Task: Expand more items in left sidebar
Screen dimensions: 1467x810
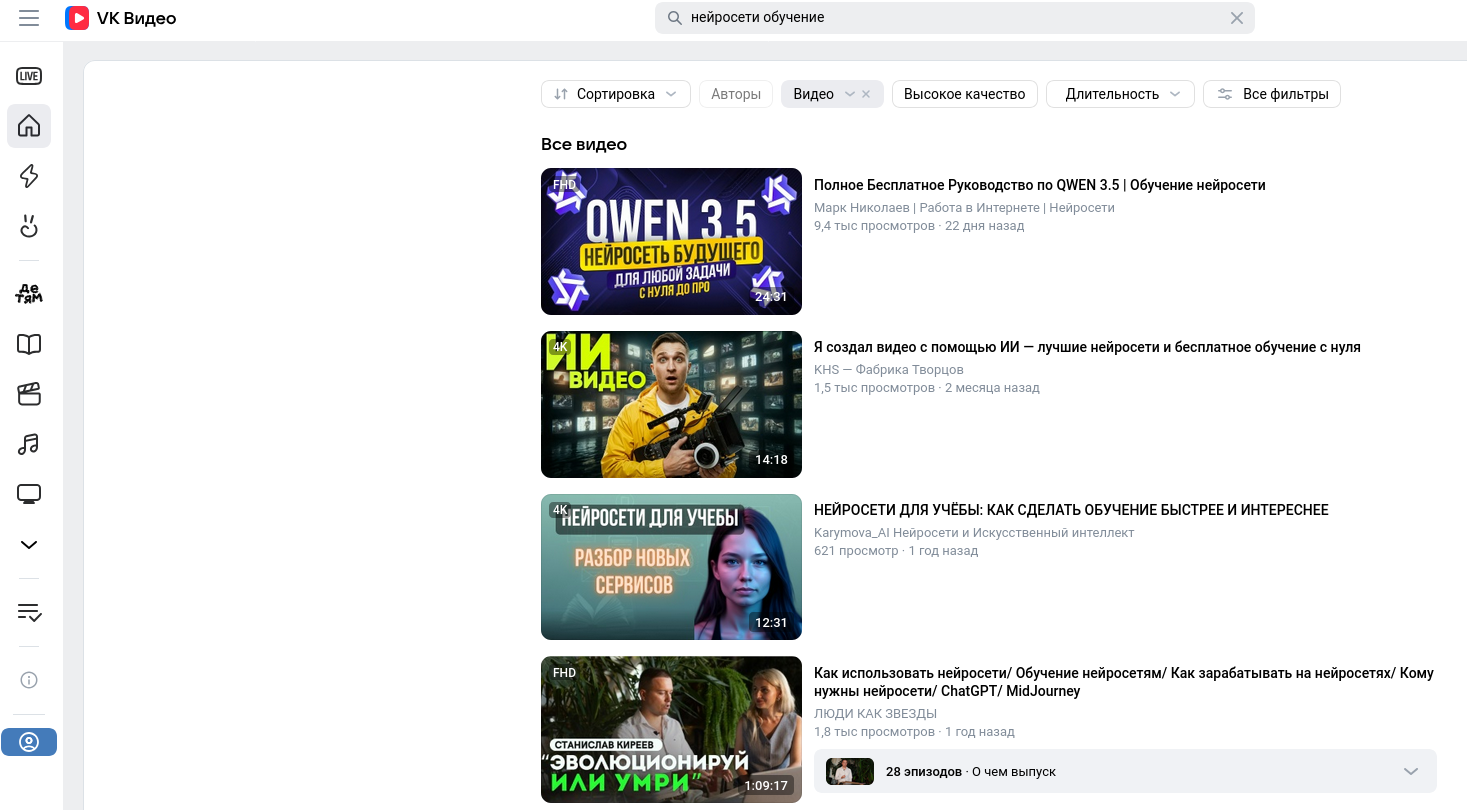Action: point(29,545)
